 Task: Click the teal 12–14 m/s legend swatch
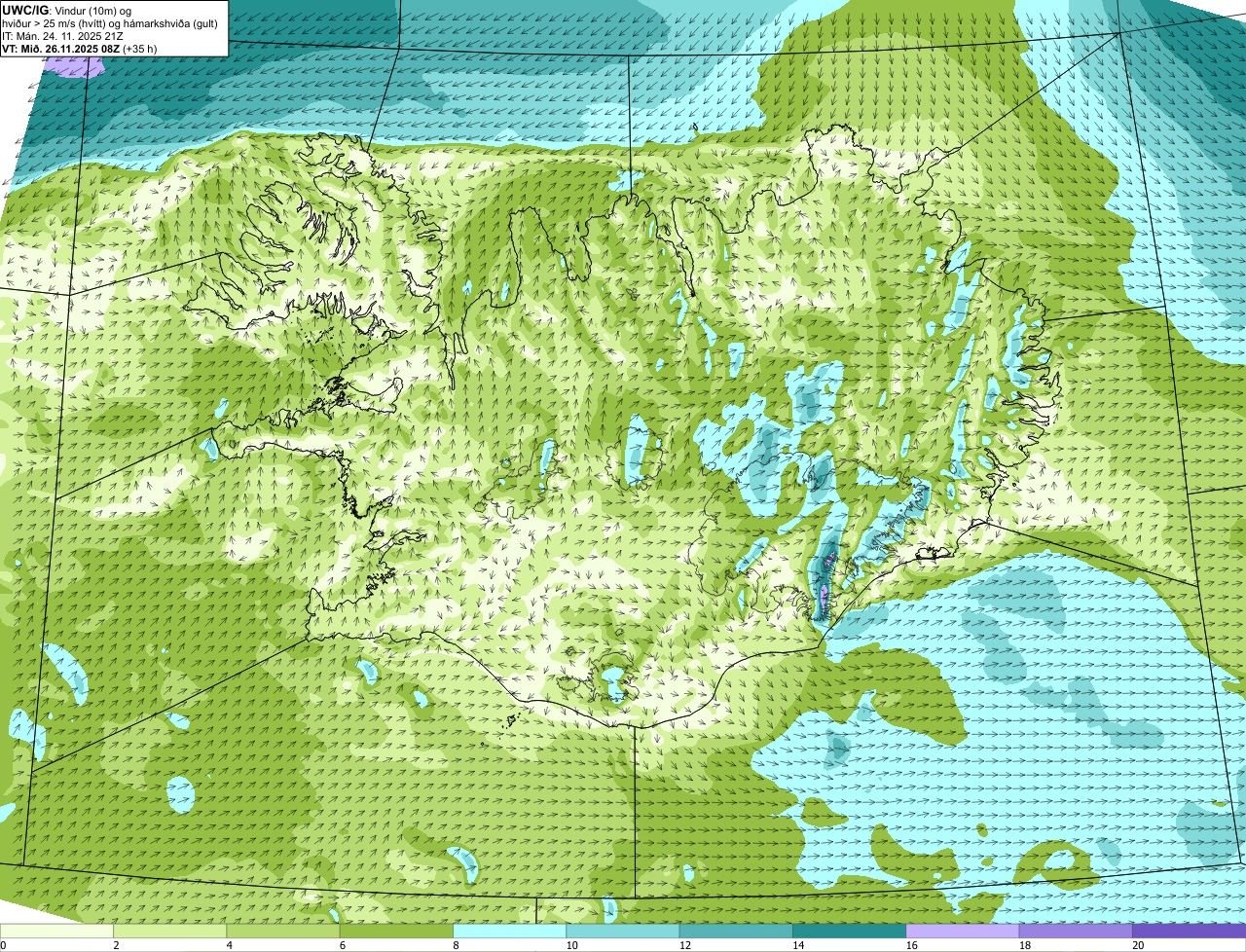click(736, 931)
